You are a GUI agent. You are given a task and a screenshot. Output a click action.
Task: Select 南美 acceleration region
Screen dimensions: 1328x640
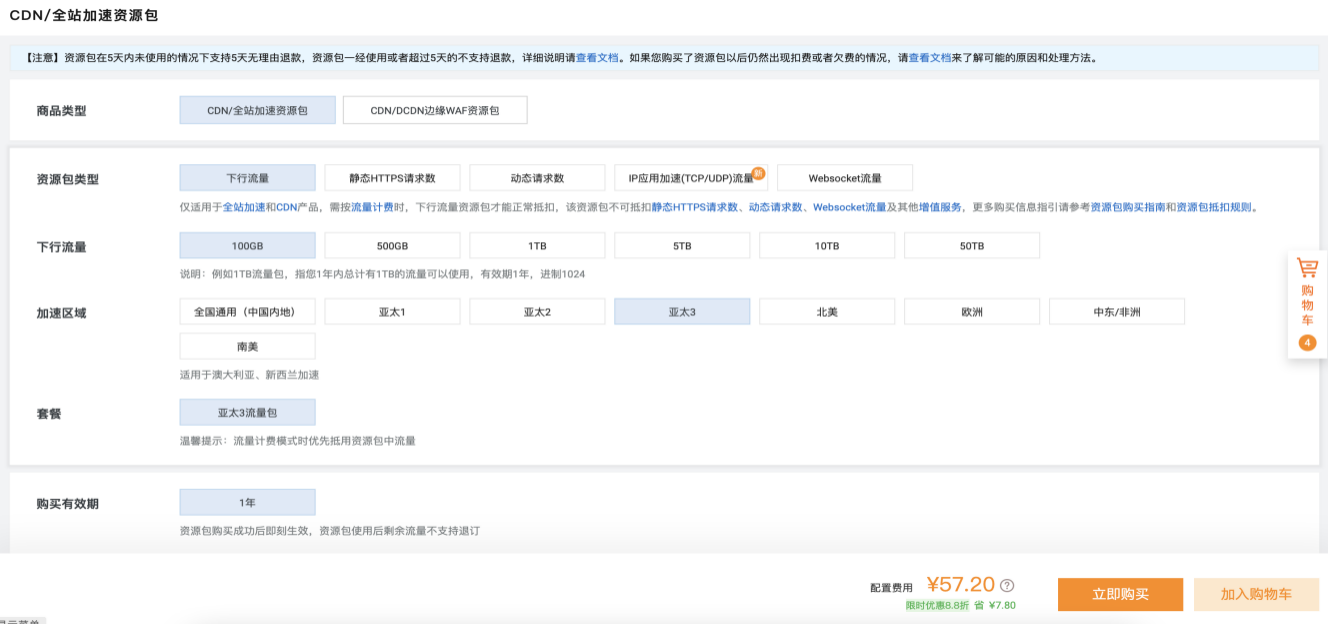tap(247, 346)
